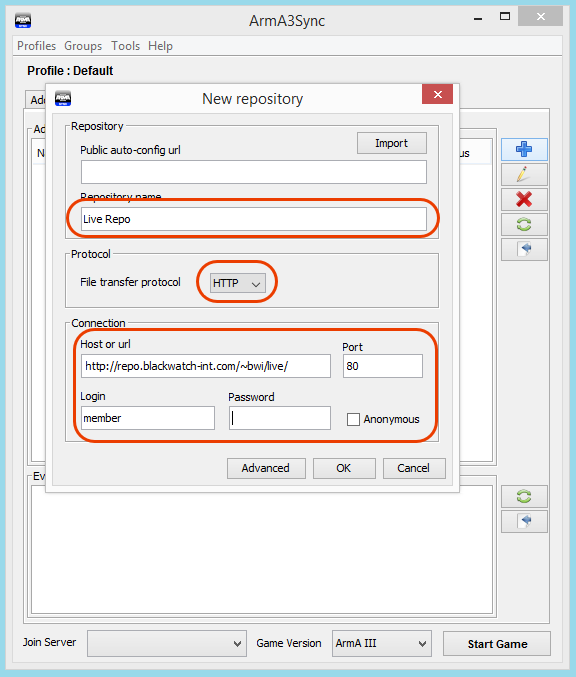Focus the Password input field

point(280,418)
